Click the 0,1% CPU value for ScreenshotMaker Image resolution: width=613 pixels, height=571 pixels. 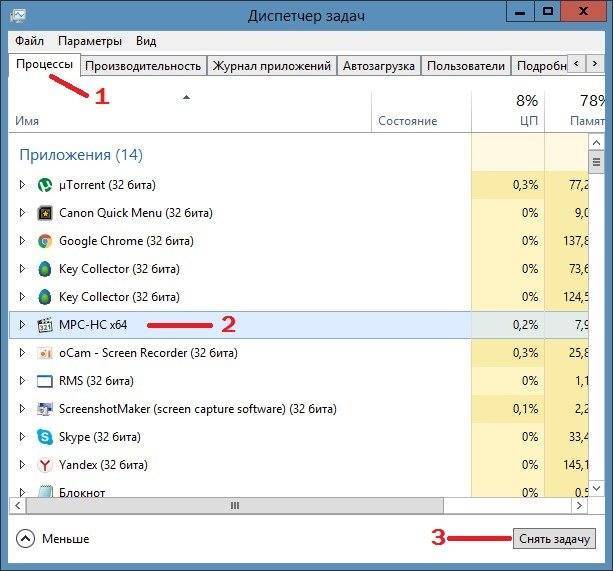coord(525,409)
